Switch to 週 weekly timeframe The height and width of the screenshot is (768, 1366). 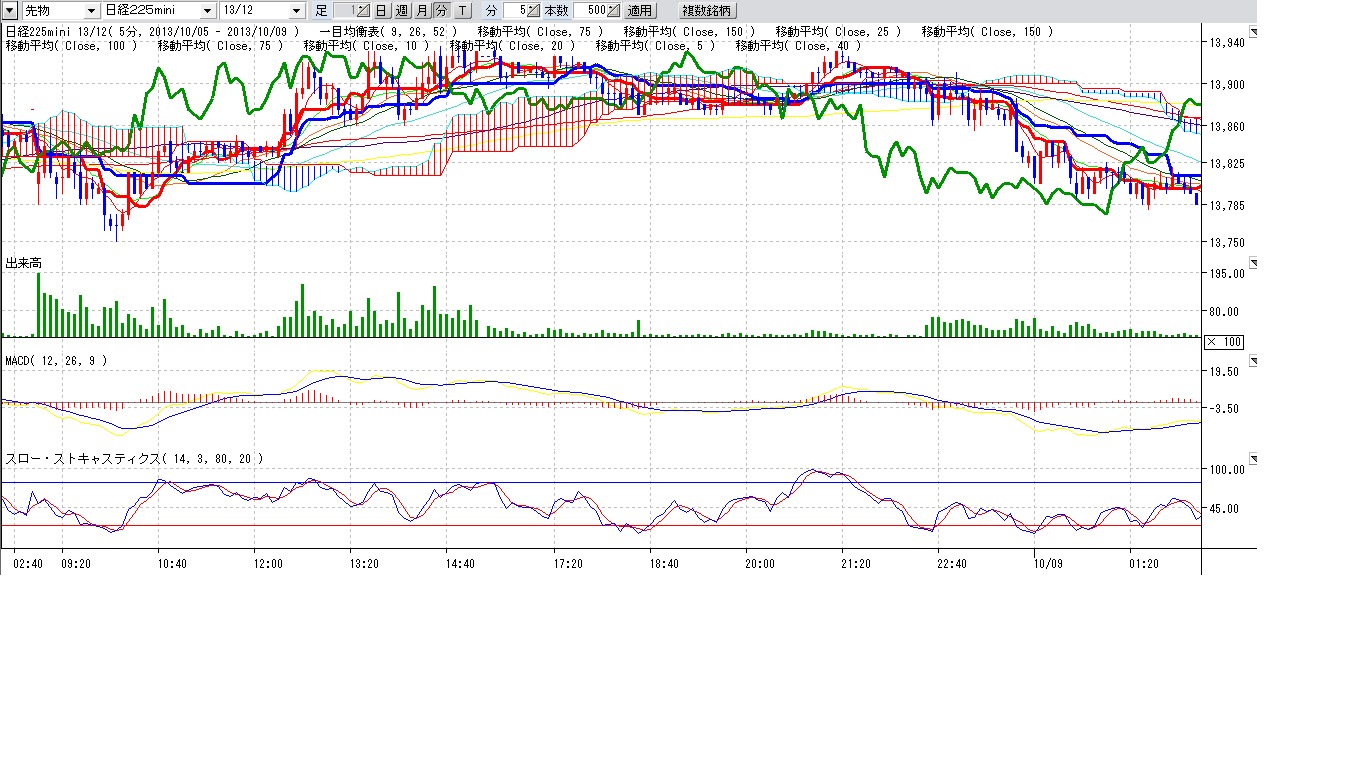click(x=401, y=10)
